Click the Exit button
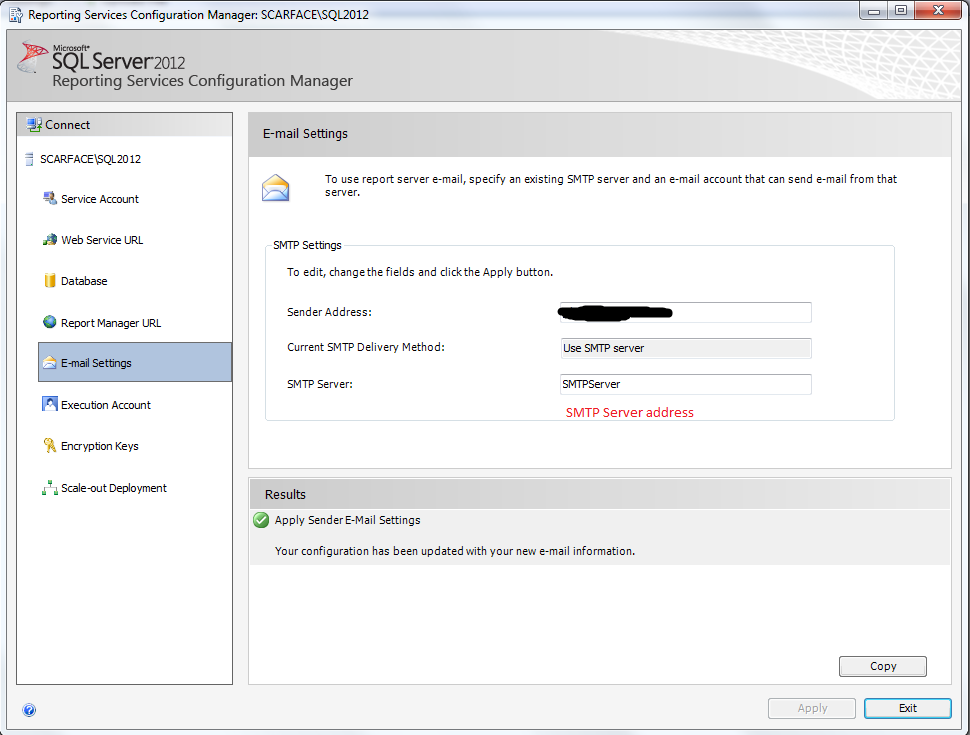970x735 pixels. 908,708
